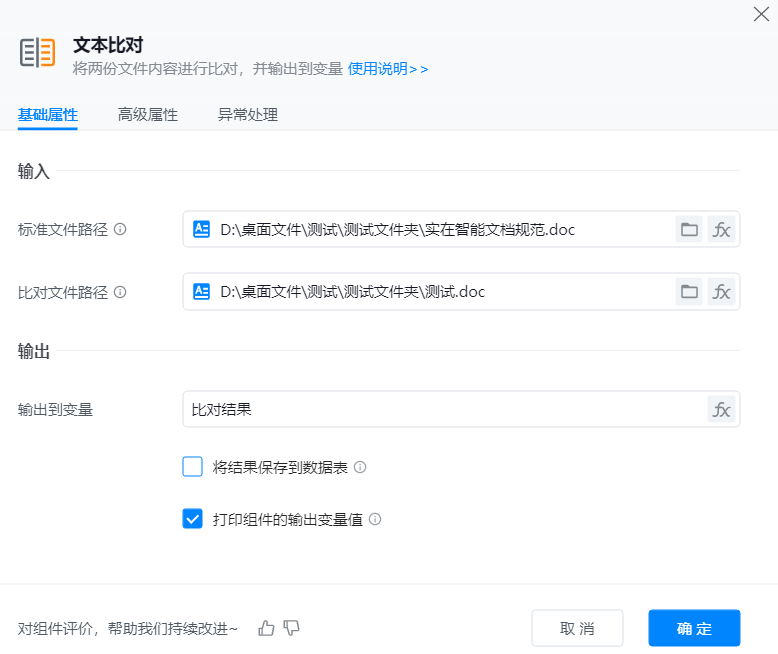Screen dimensions: 778x654
Task: Click fx icon in 输出到变量 field
Action: point(721,409)
